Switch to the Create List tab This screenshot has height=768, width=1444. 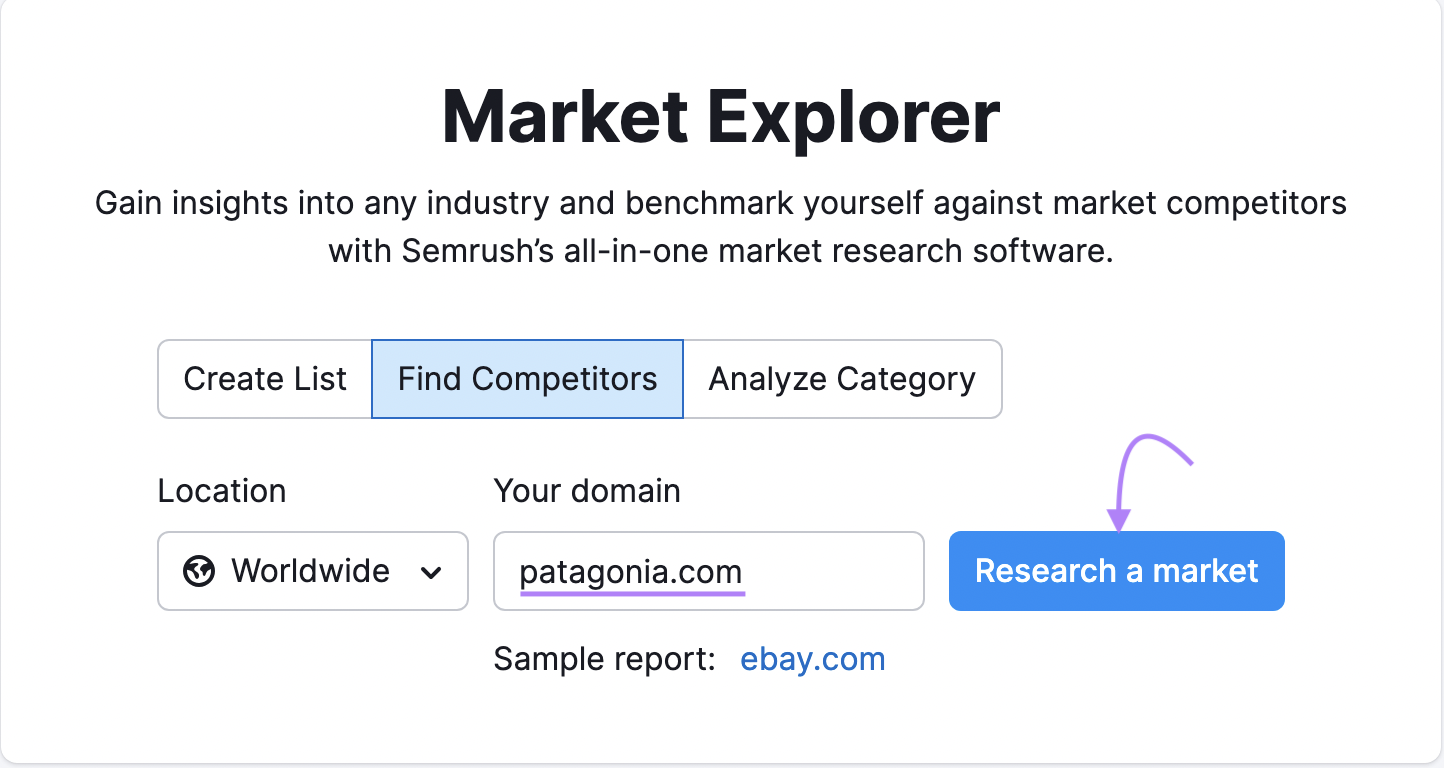(x=264, y=379)
